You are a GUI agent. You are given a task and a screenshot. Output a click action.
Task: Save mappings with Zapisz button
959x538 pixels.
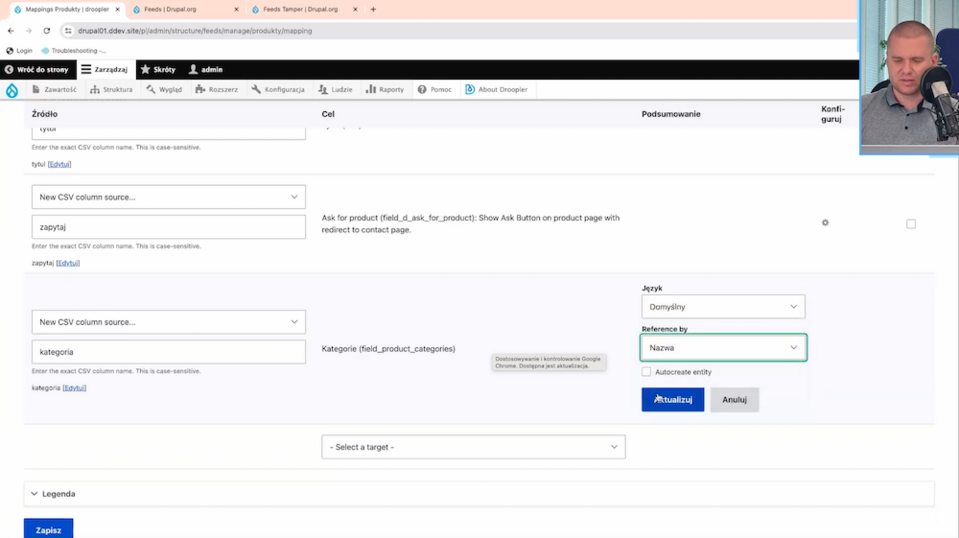[x=48, y=529]
